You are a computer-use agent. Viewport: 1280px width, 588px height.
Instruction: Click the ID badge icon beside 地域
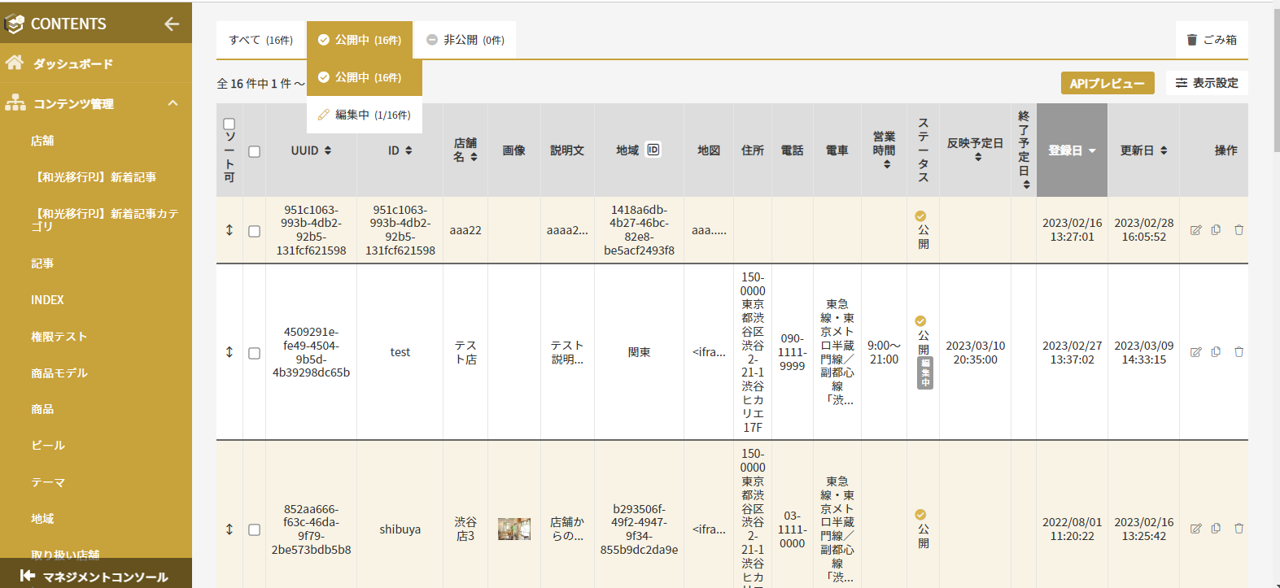tap(653, 150)
